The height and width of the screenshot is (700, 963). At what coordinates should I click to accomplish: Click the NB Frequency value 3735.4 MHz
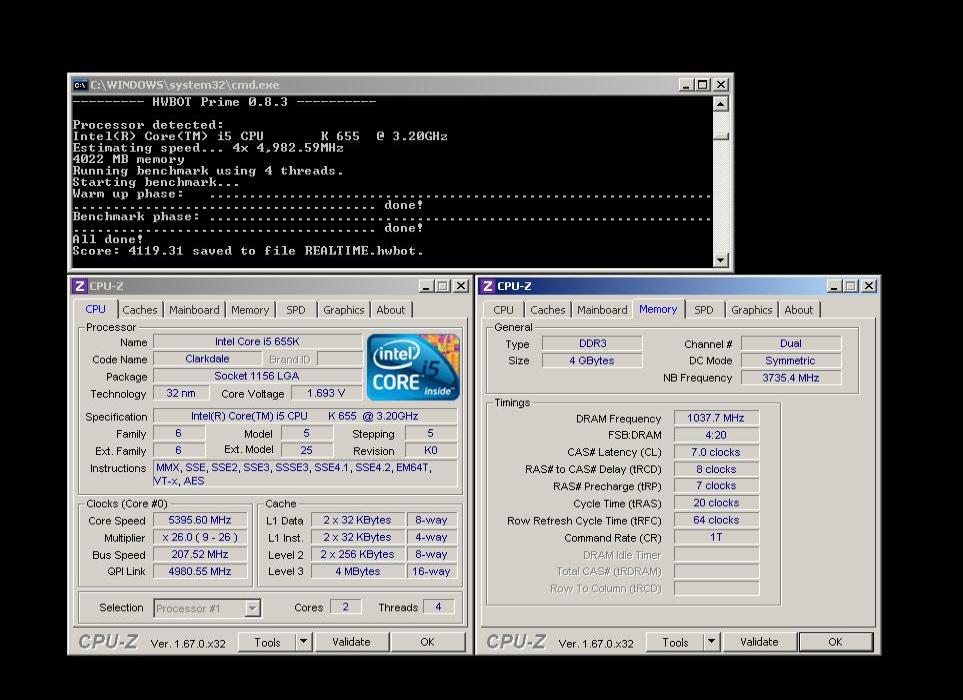pos(790,378)
